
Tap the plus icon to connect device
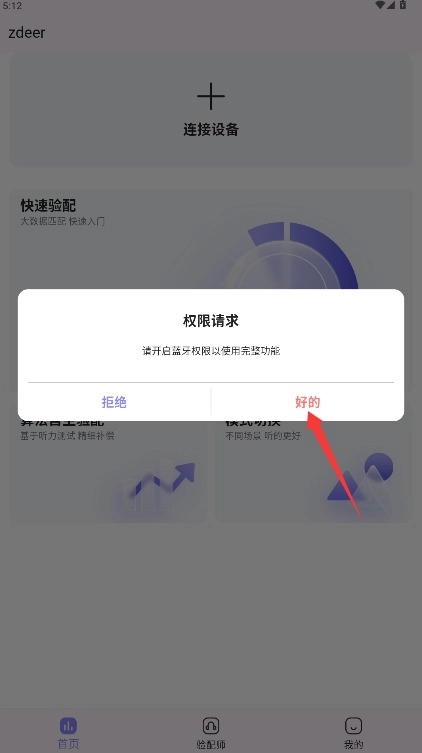point(211,96)
